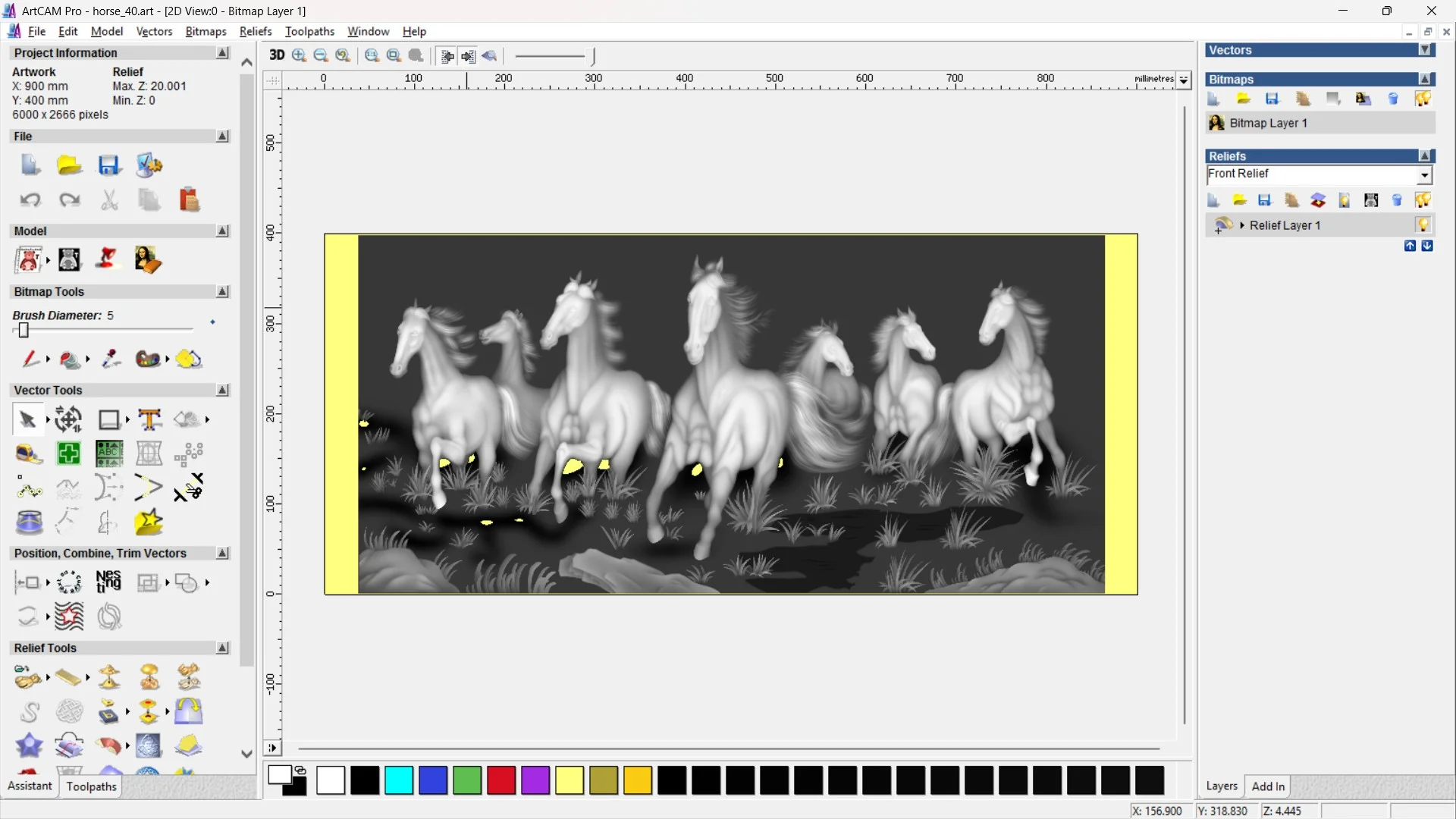1456x819 pixels.
Task: Select the 3D view toggle in the toolbar
Action: click(x=276, y=55)
